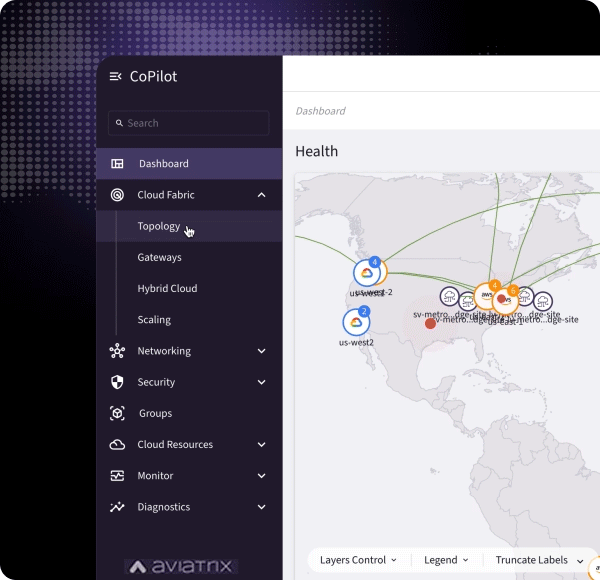600x580 pixels.
Task: Click the Groups cube icon
Action: (x=117, y=413)
